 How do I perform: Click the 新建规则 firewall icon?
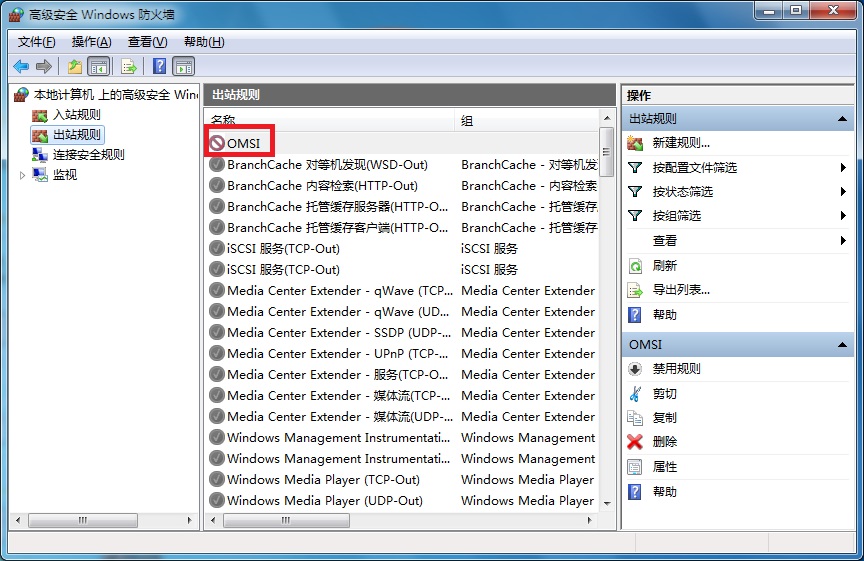(x=635, y=143)
